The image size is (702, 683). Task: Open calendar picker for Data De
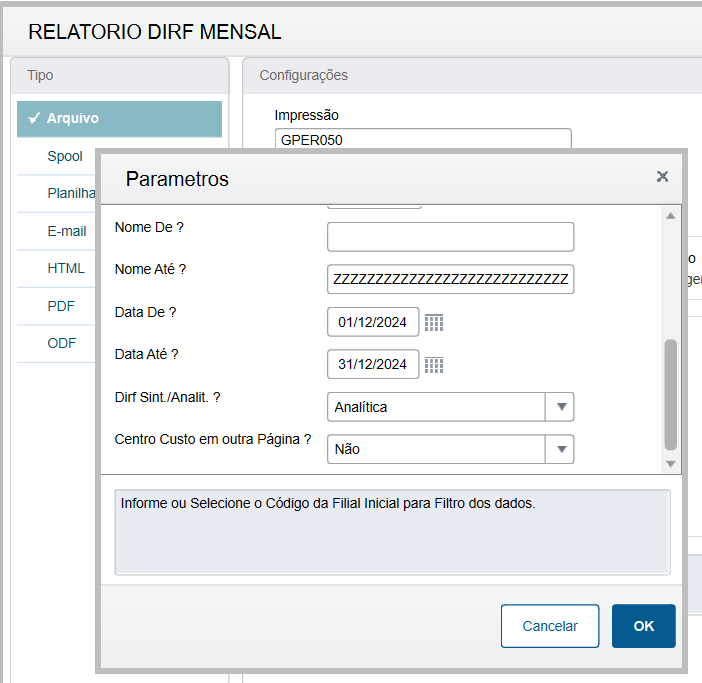[x=434, y=322]
